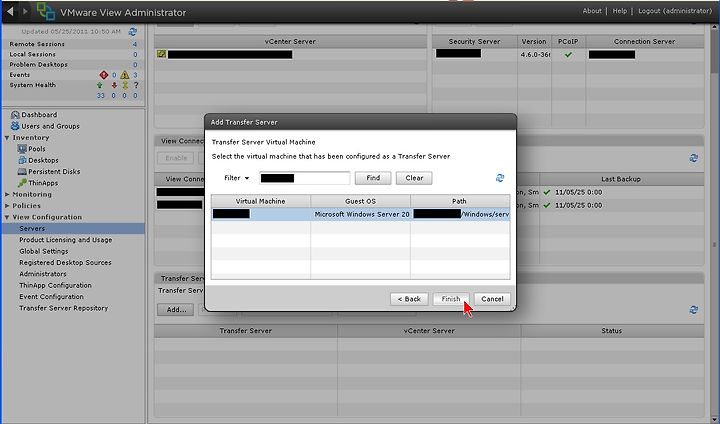Open ThinApp Configuration

pyautogui.click(x=55, y=285)
